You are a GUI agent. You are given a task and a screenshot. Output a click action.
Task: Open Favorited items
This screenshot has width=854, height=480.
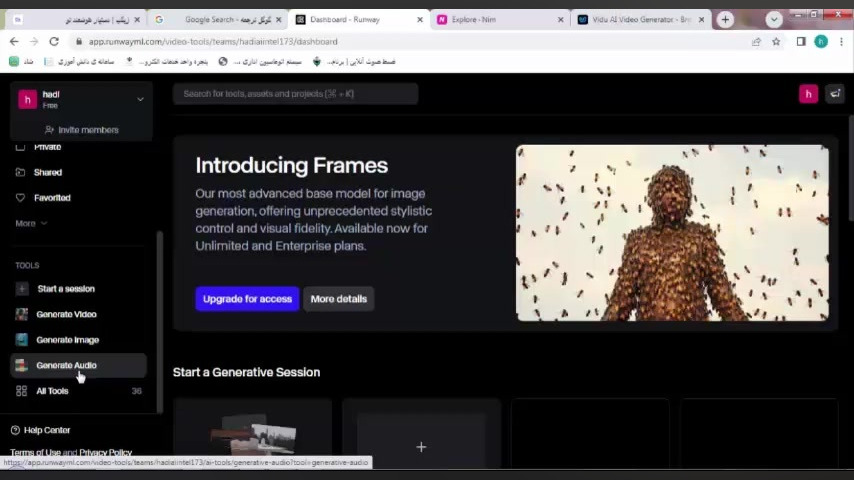[52, 198]
